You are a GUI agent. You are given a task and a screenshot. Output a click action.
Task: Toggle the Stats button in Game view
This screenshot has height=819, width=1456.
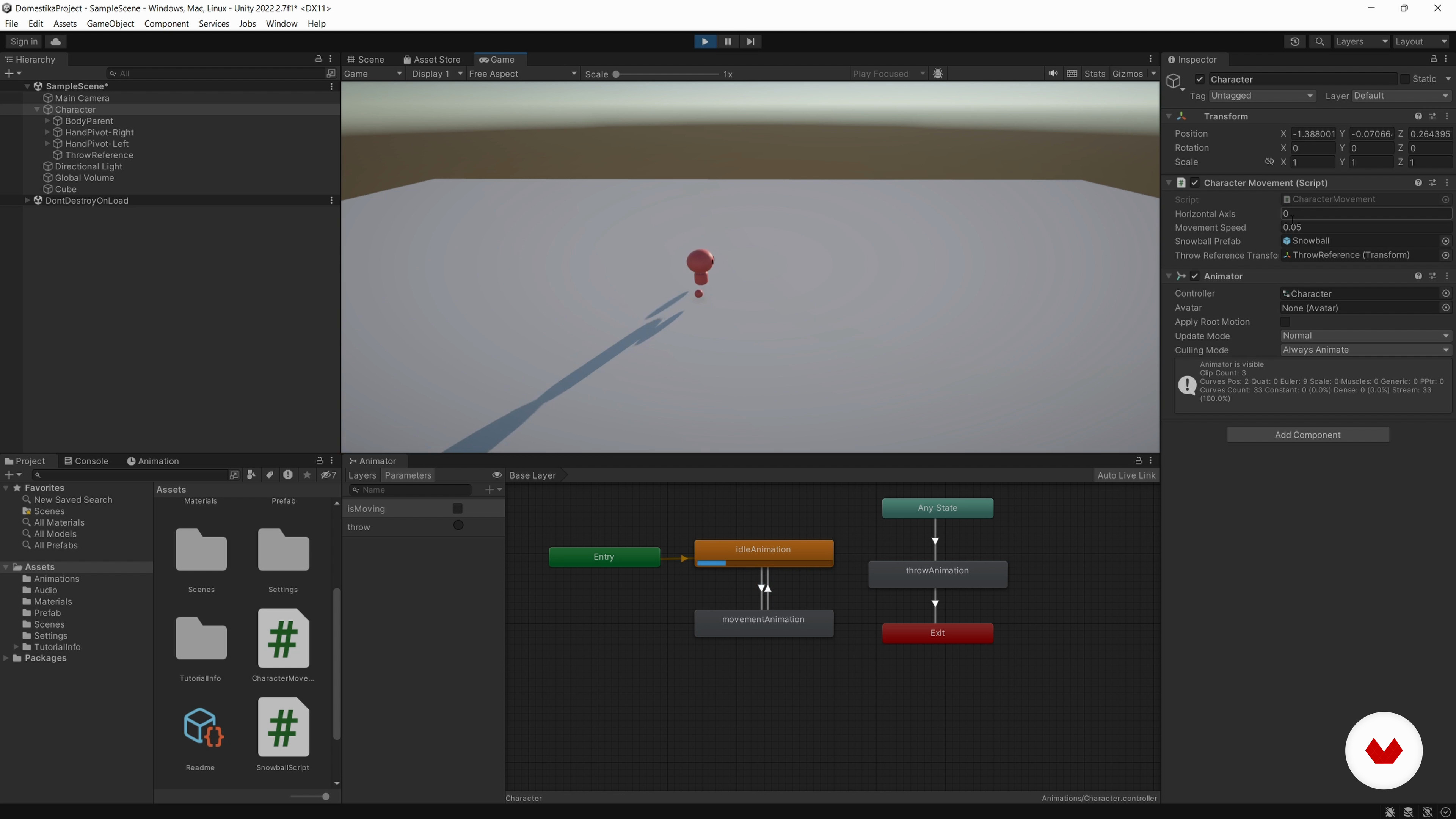(x=1094, y=74)
